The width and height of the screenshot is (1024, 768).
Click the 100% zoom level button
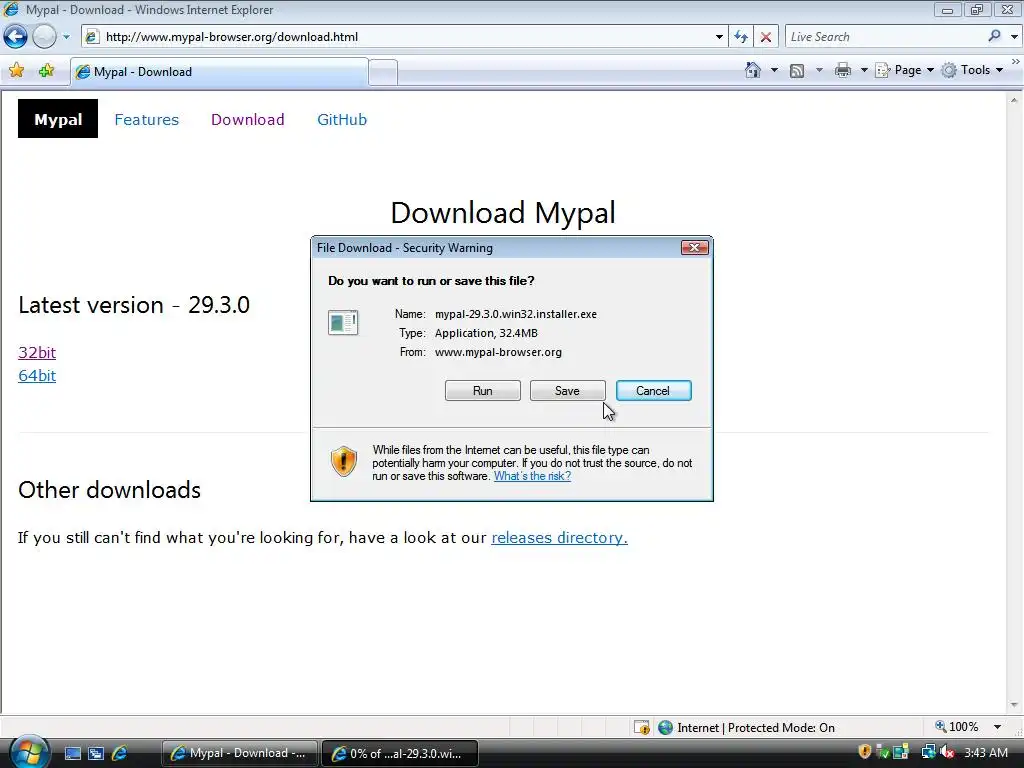(x=957, y=727)
